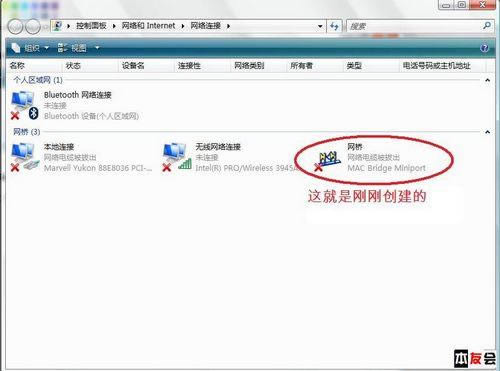
Task: Click the 本地连接 name text
Action: (59, 147)
